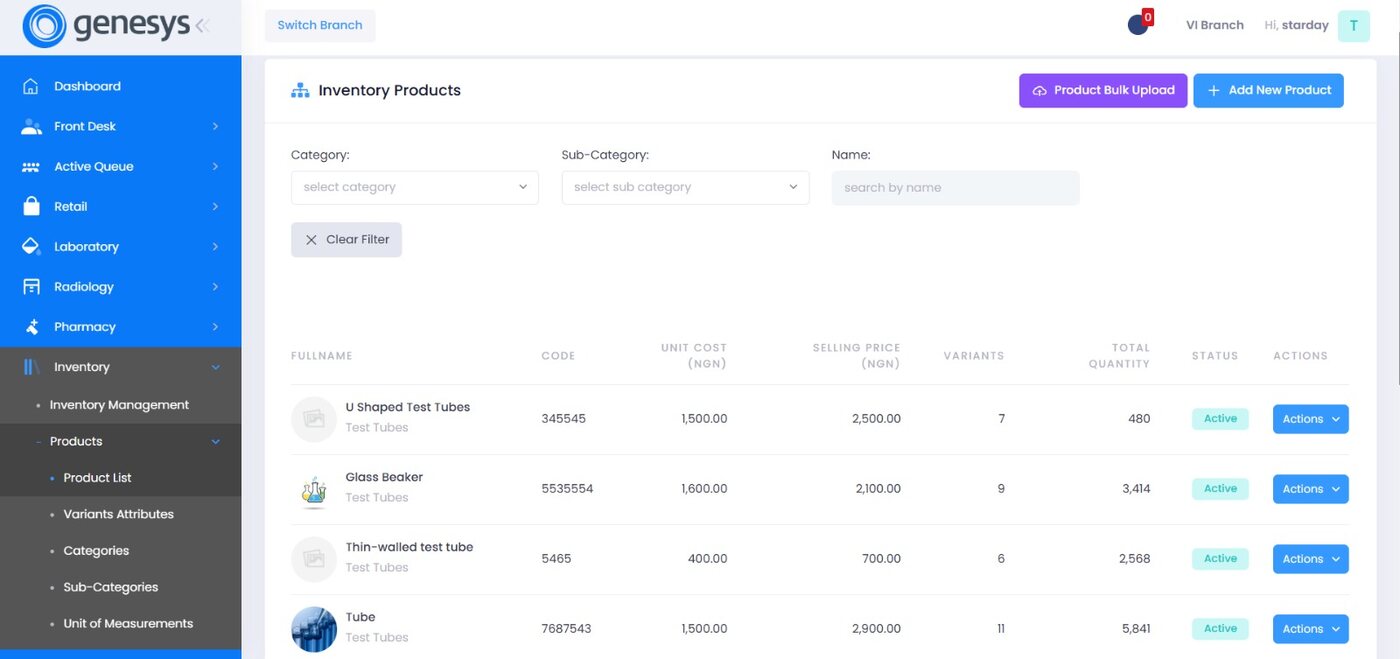Open Variants Attributes menu item

(x=120, y=514)
